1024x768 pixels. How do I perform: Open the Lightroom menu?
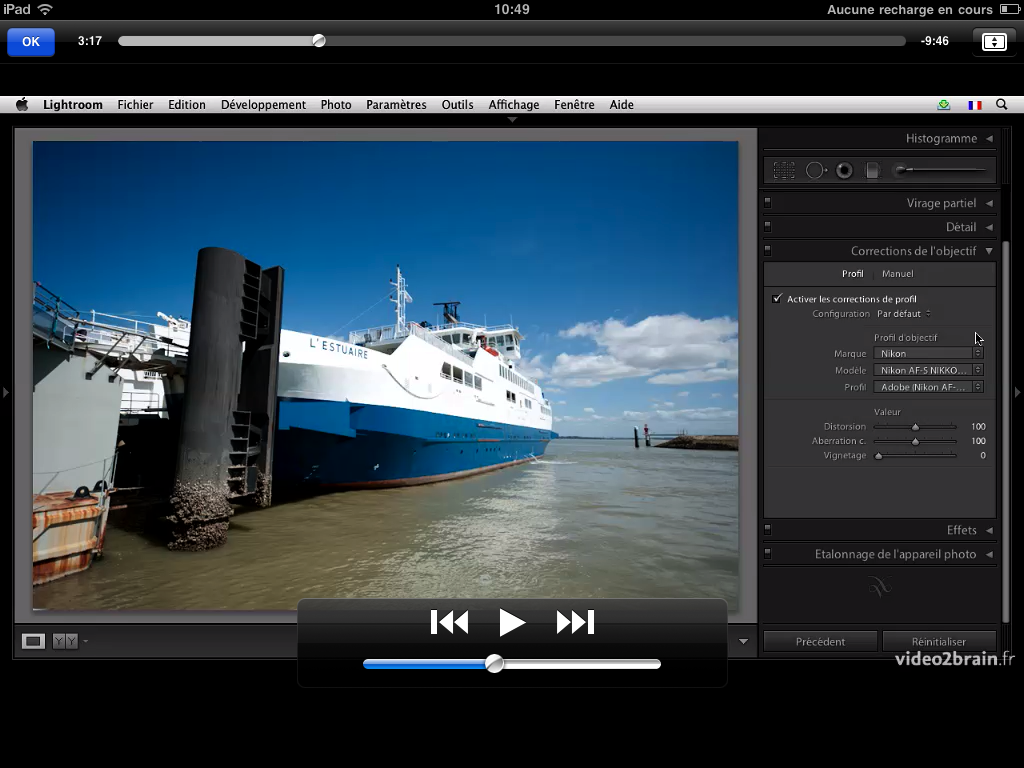tap(72, 104)
